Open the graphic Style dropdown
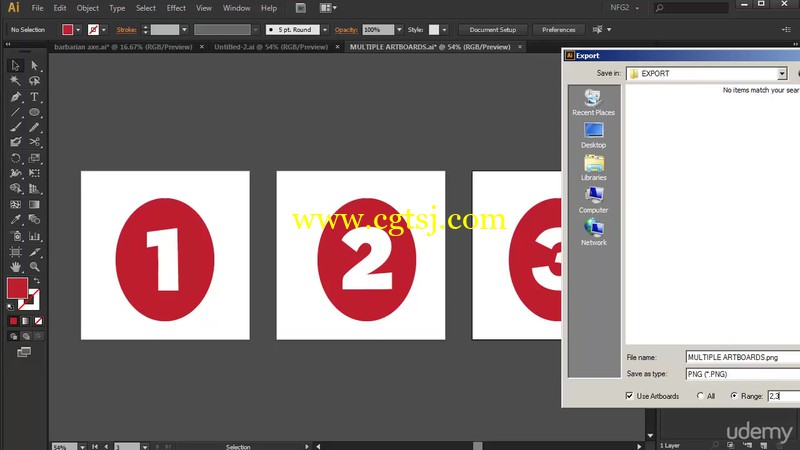The height and width of the screenshot is (450, 800). (x=444, y=30)
